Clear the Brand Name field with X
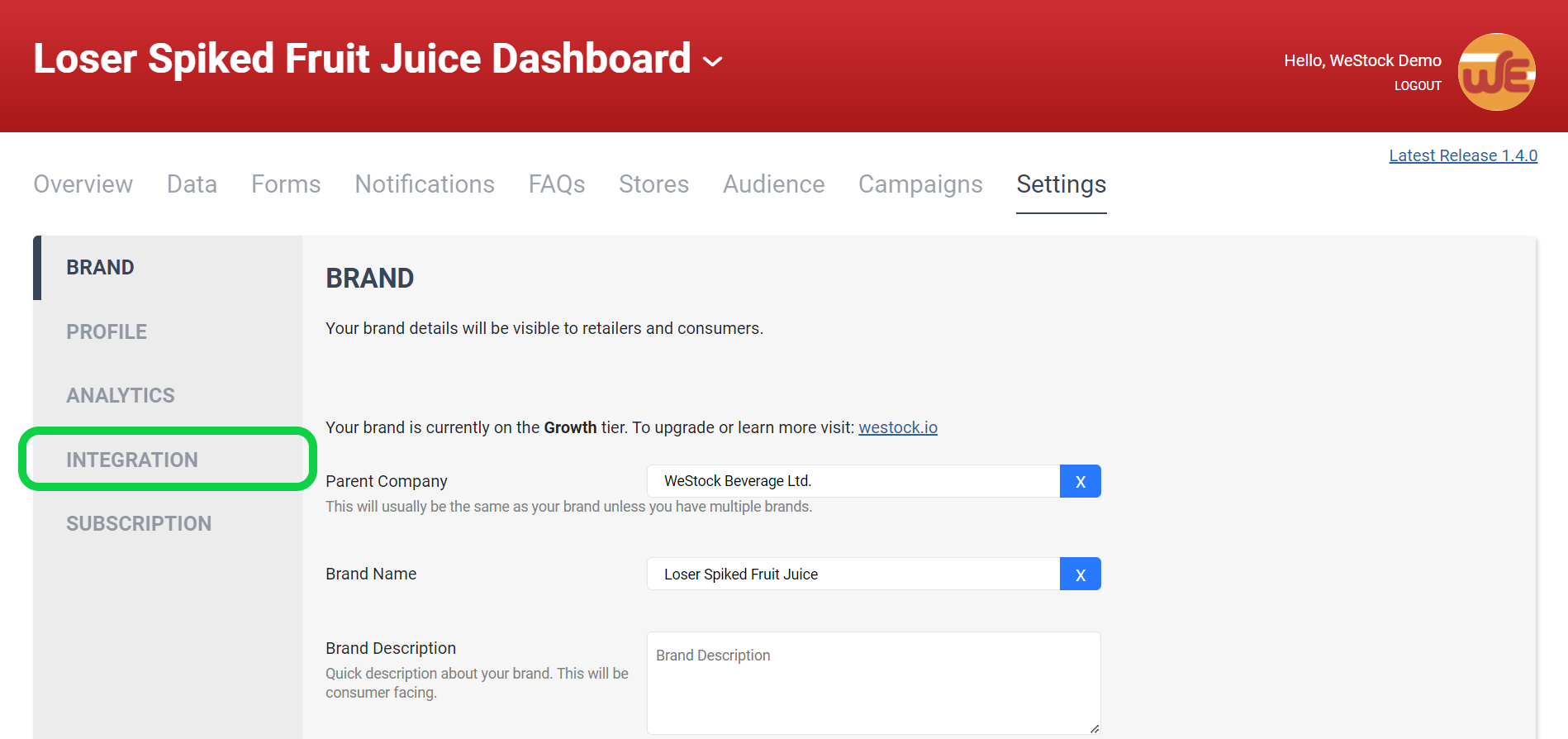 [x=1080, y=574]
